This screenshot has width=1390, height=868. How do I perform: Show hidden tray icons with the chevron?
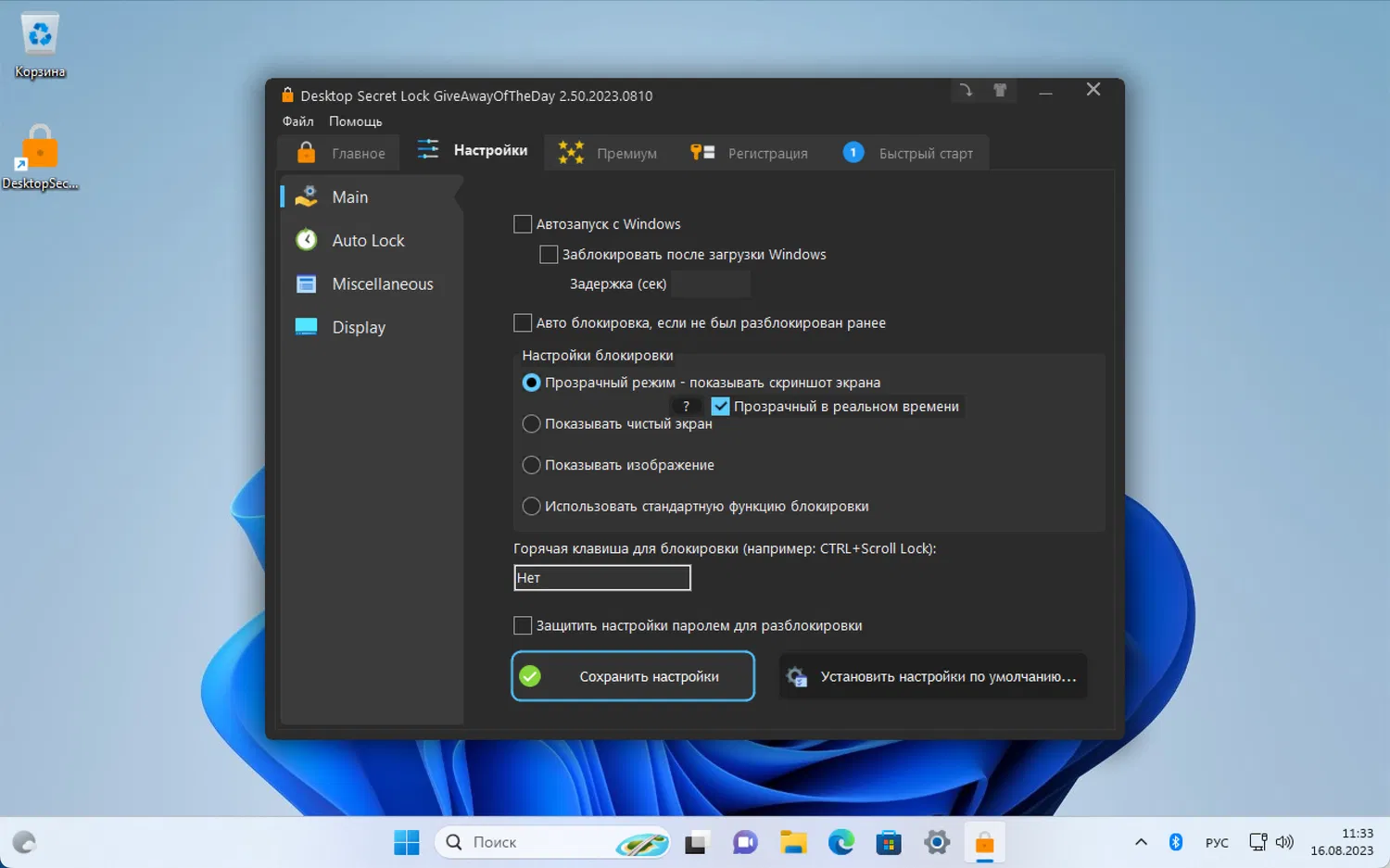pos(1141,842)
